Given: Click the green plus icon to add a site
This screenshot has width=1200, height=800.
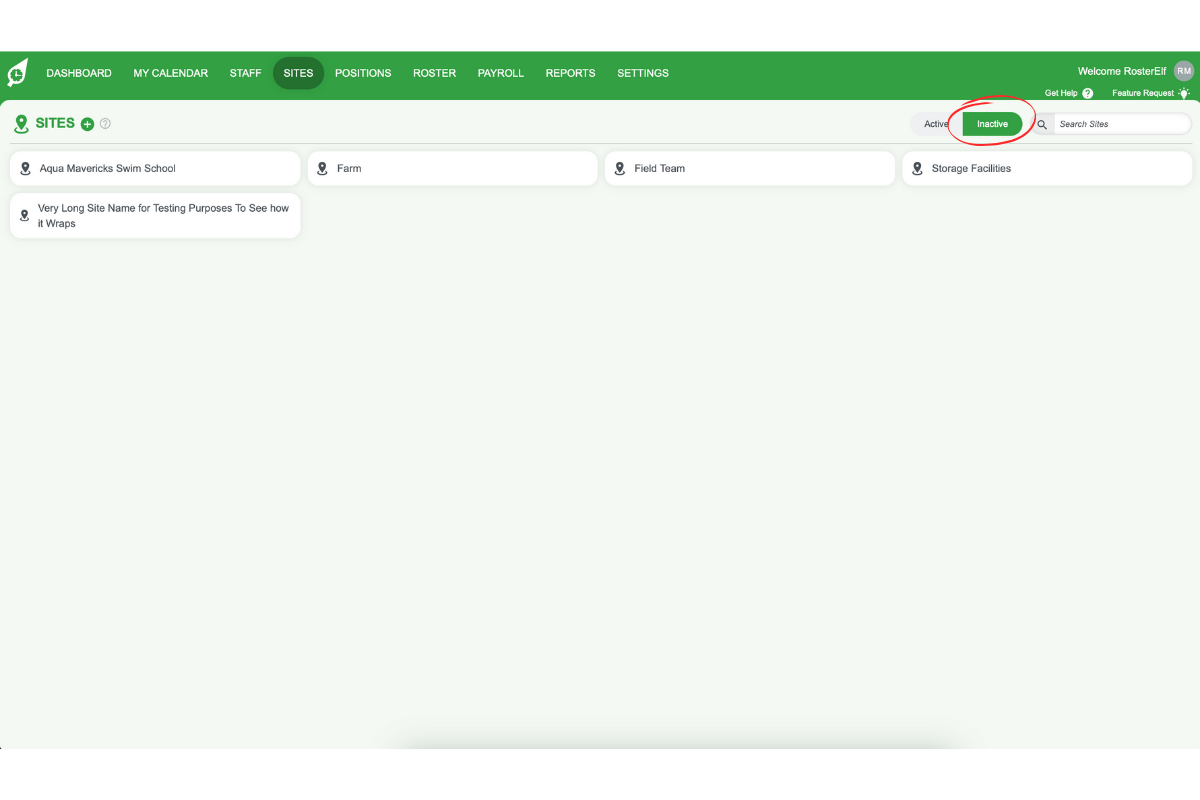Looking at the screenshot, I should [x=87, y=123].
